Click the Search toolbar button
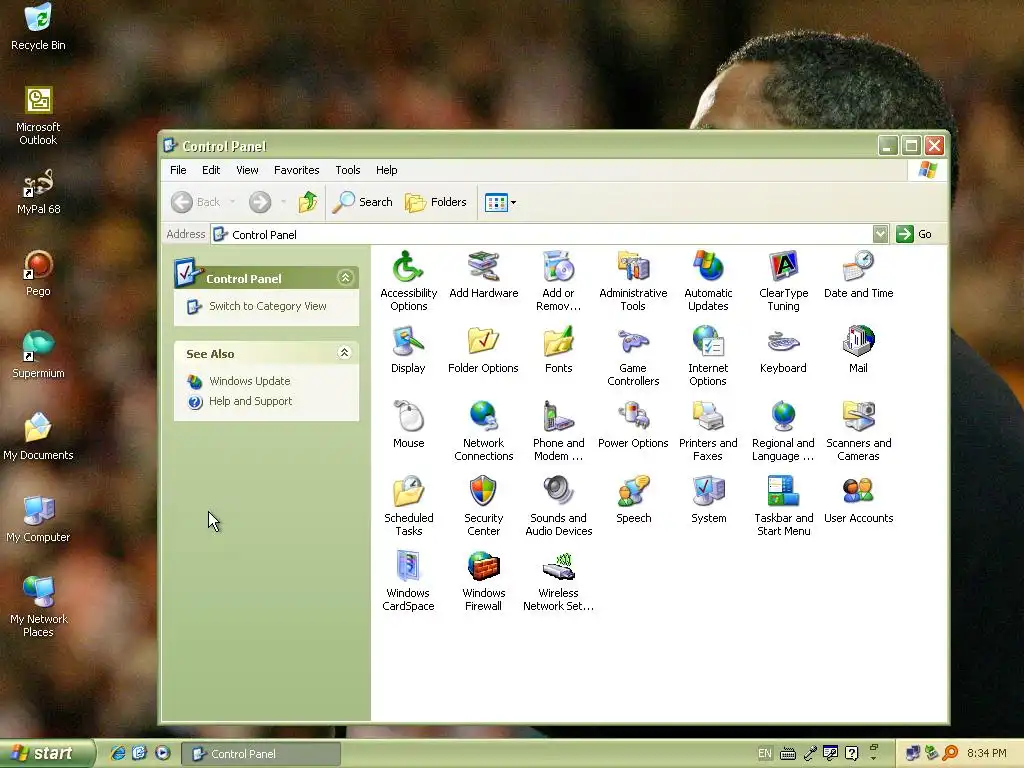Image resolution: width=1024 pixels, height=768 pixels. click(x=363, y=202)
